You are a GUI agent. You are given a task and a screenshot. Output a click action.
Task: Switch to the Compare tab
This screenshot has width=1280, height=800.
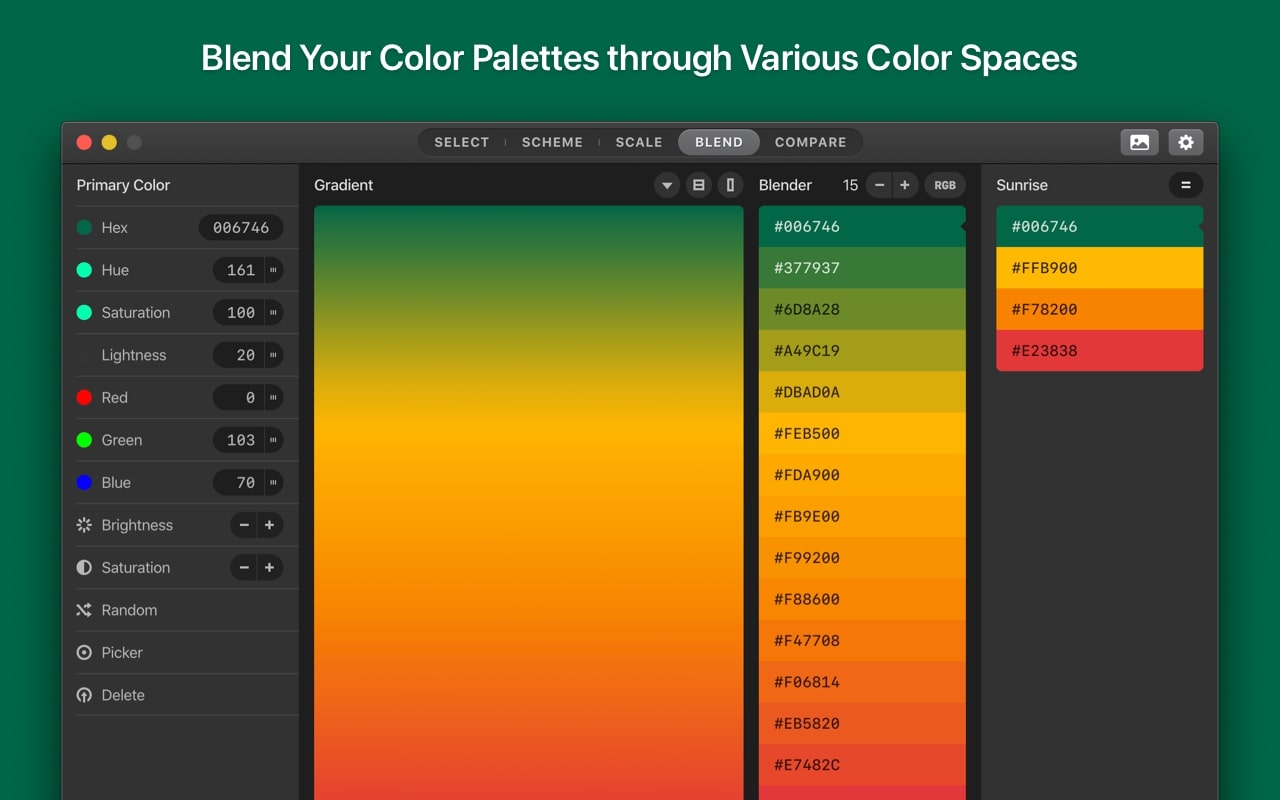(x=810, y=142)
